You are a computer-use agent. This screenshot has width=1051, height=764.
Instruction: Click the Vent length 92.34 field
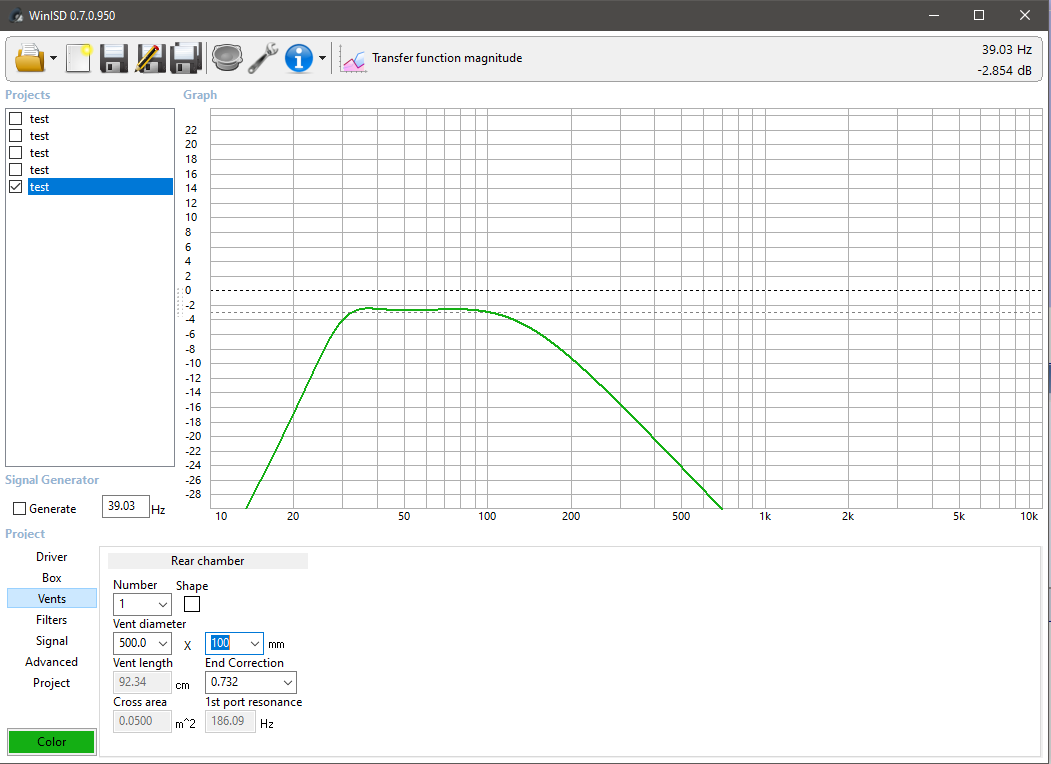[x=142, y=682]
